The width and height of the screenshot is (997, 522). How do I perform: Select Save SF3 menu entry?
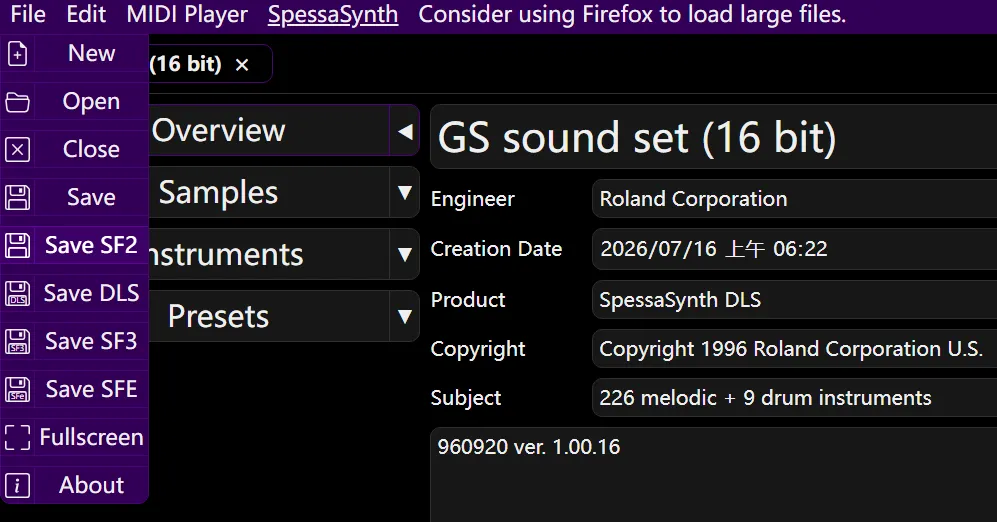tap(74, 341)
